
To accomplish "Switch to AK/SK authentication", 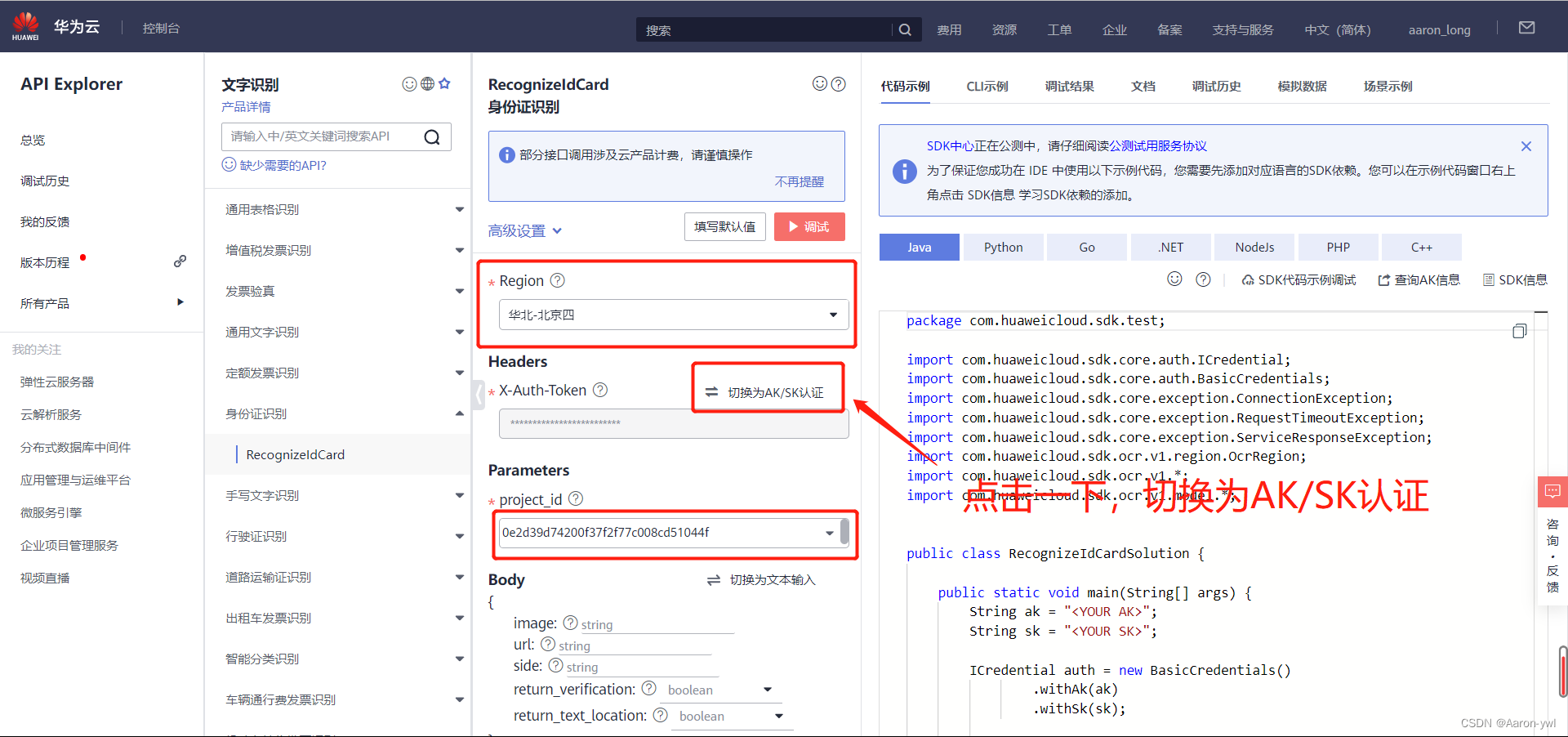I will click(x=765, y=392).
